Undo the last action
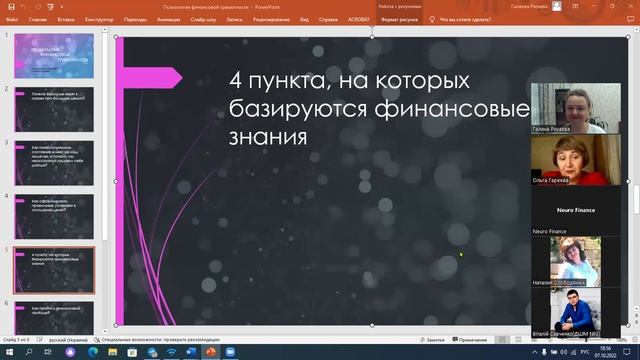640x360 pixels. 24,7
